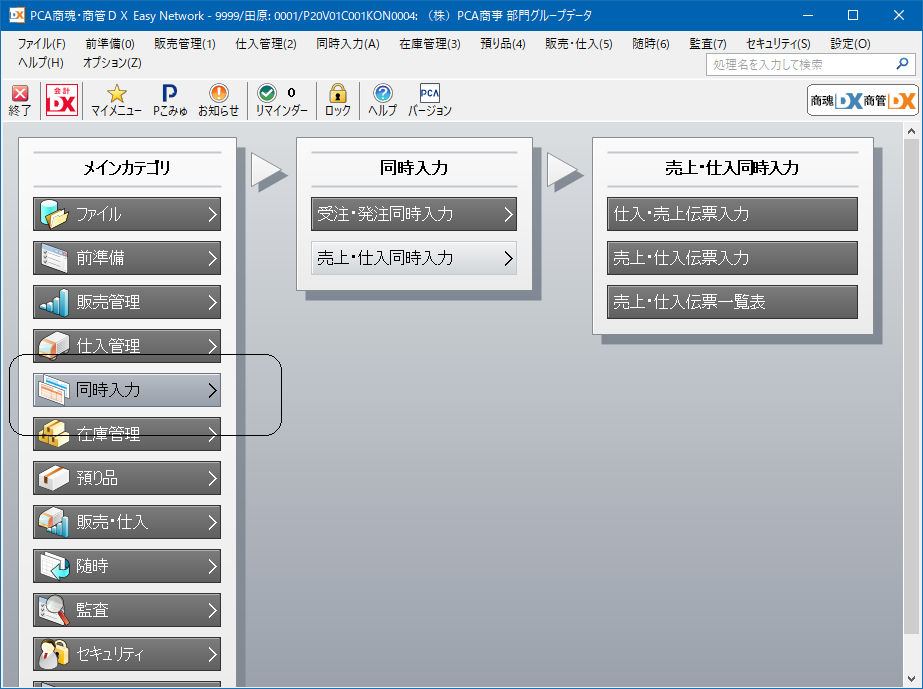Click the PCみゅ icon
Viewport: 923px width, 689px height.
pos(170,101)
